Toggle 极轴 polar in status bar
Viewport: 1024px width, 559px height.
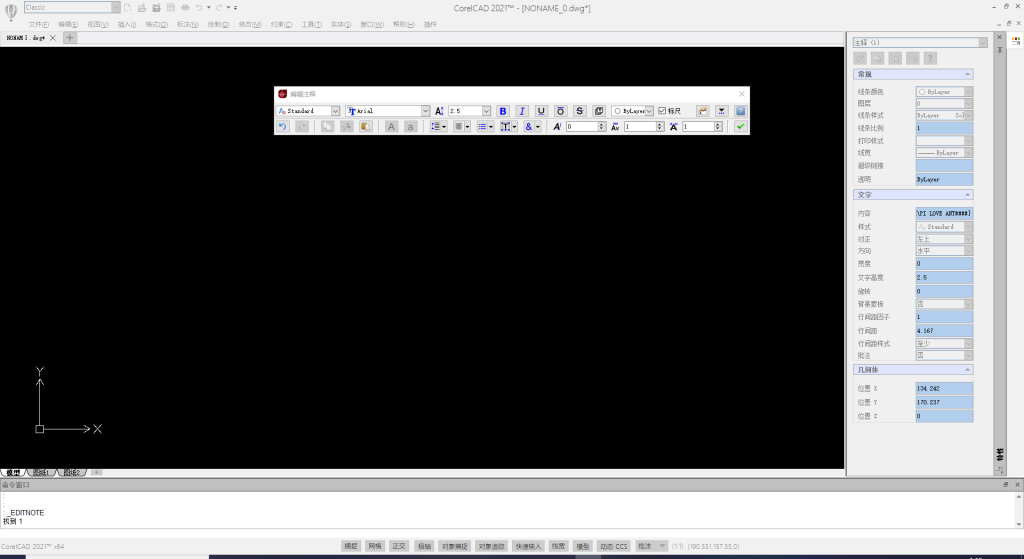click(x=424, y=546)
